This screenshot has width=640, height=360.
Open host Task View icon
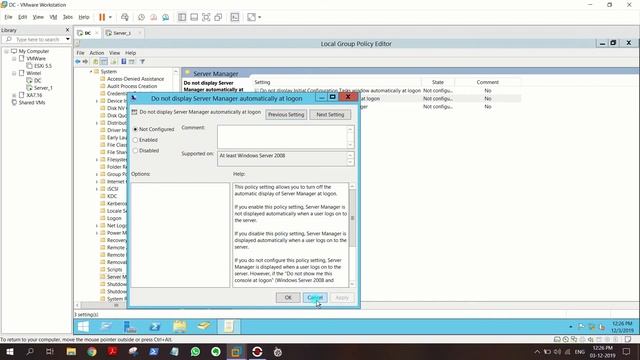point(50,352)
